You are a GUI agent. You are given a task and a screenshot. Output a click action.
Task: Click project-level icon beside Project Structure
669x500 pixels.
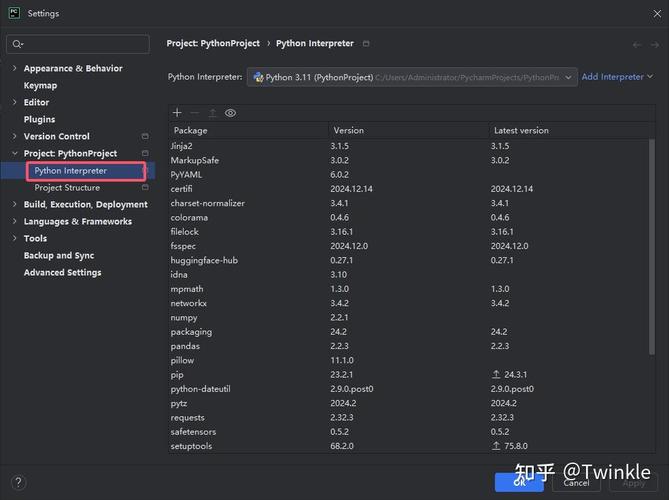click(145, 187)
